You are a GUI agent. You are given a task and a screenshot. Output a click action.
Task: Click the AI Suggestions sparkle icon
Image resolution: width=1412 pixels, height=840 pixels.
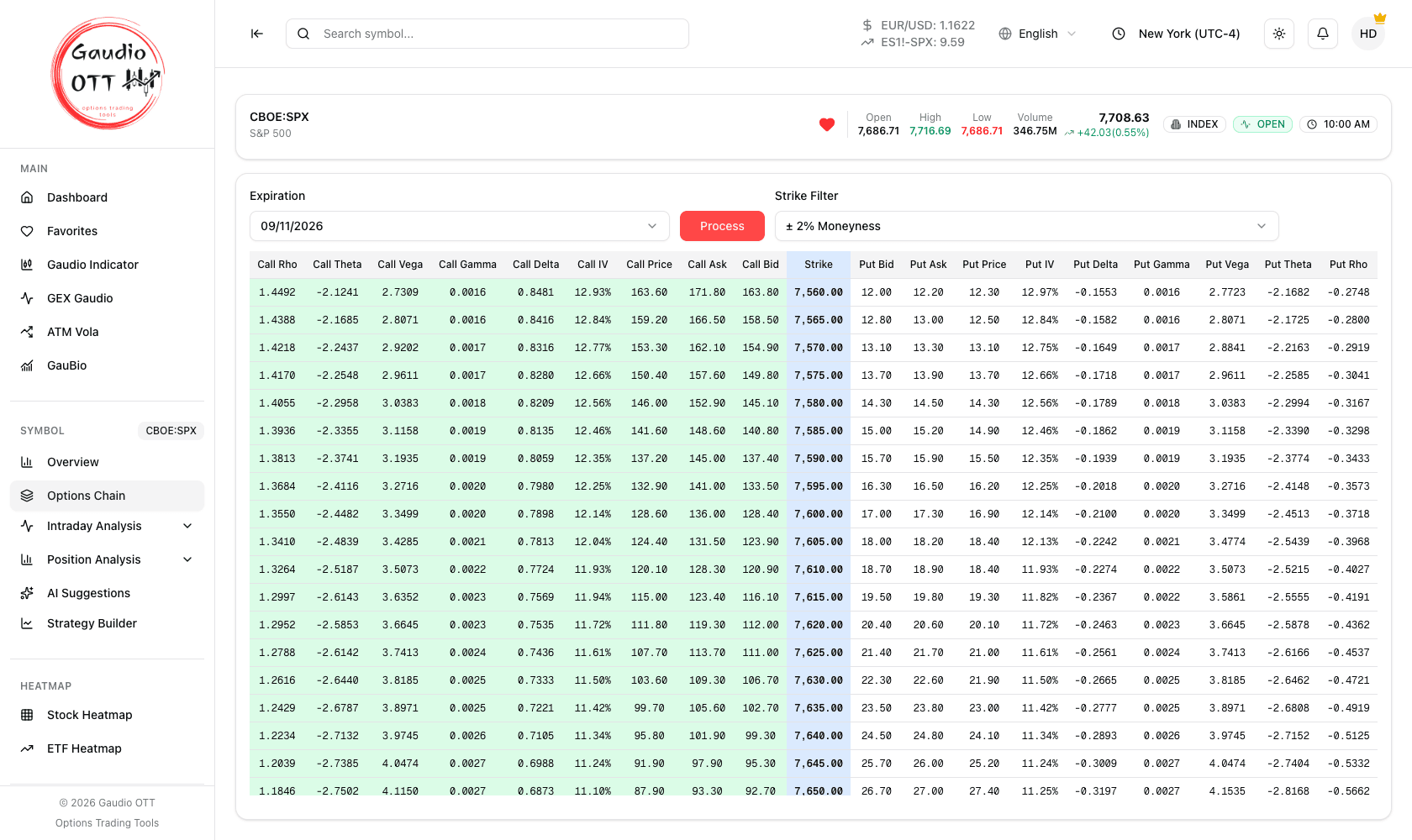point(27,593)
